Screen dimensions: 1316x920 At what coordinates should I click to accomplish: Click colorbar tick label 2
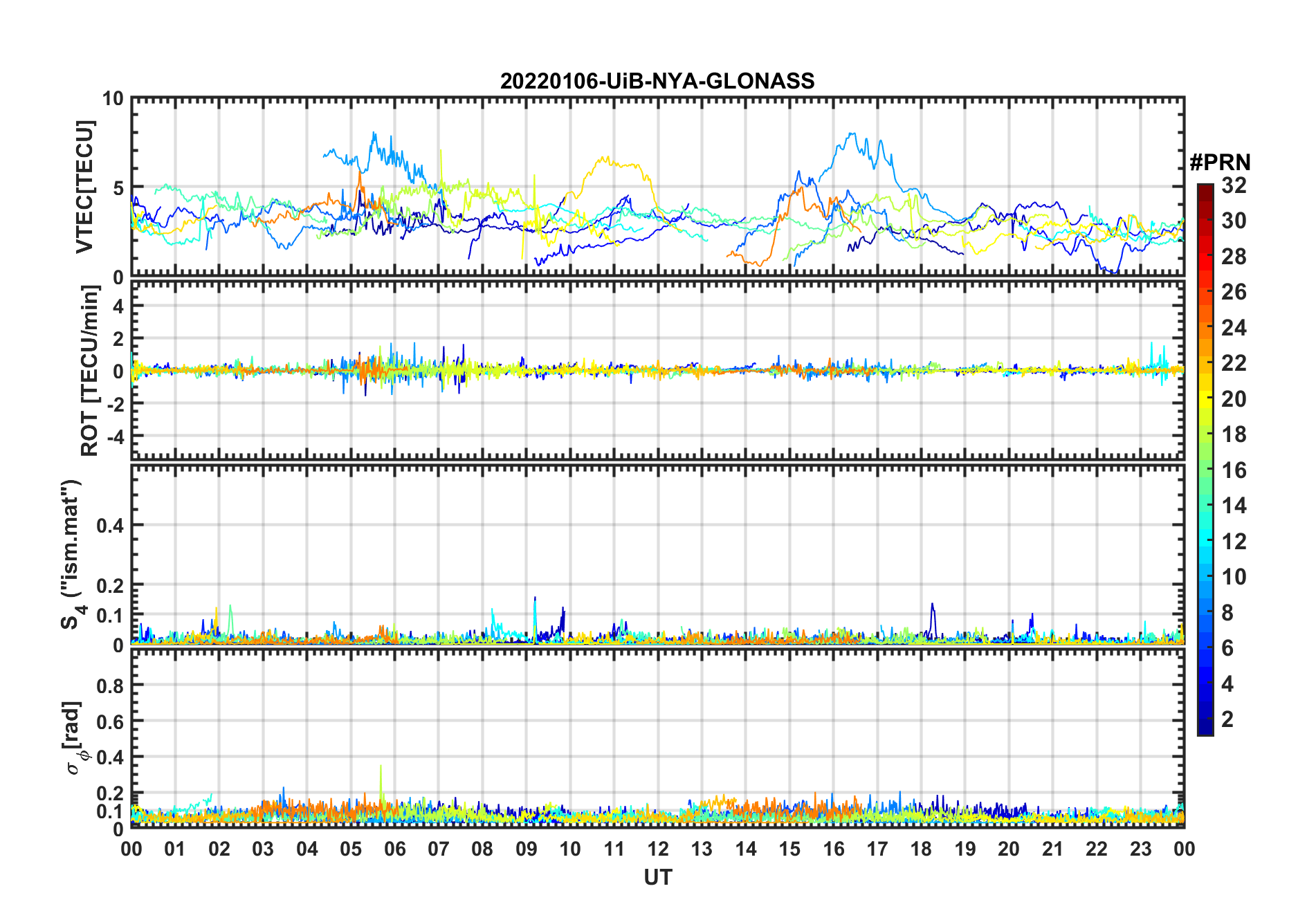coord(1227,719)
